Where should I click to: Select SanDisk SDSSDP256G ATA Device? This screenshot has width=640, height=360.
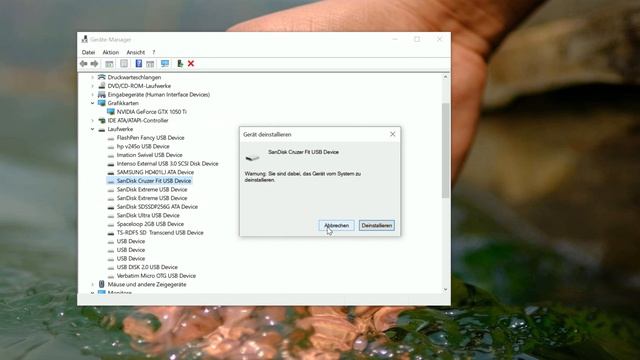point(157,207)
